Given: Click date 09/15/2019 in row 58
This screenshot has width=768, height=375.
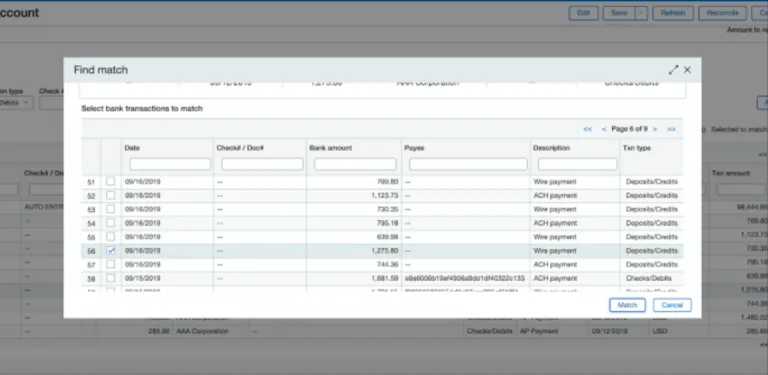Looking at the screenshot, I should (143, 278).
